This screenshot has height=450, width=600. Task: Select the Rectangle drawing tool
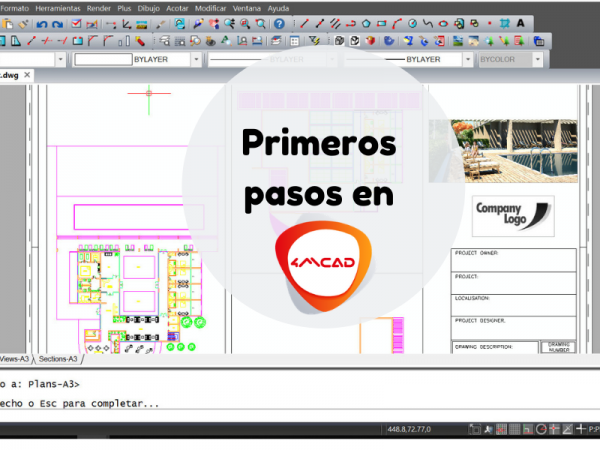tap(382, 24)
